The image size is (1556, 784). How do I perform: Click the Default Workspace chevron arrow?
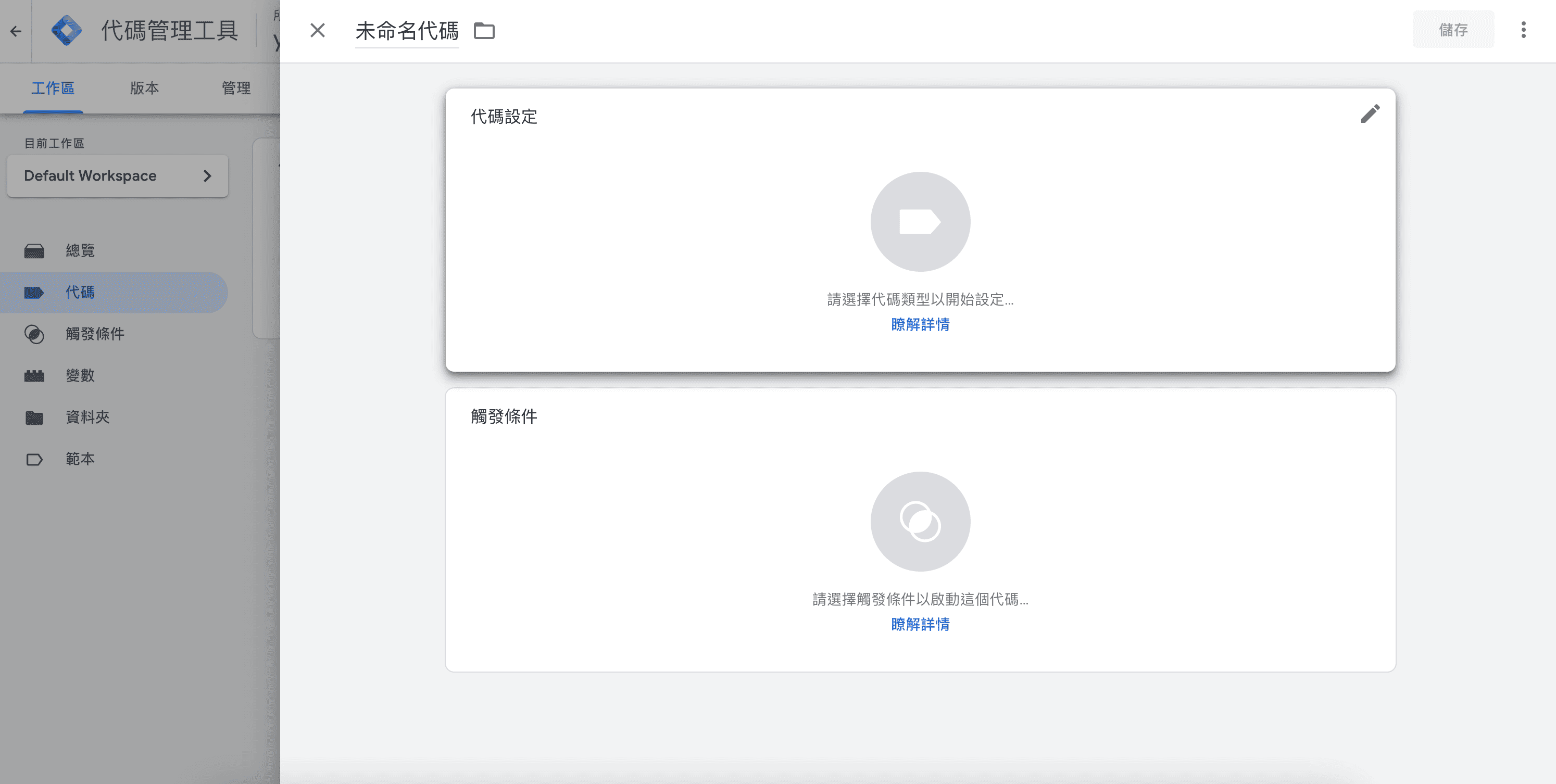click(207, 176)
